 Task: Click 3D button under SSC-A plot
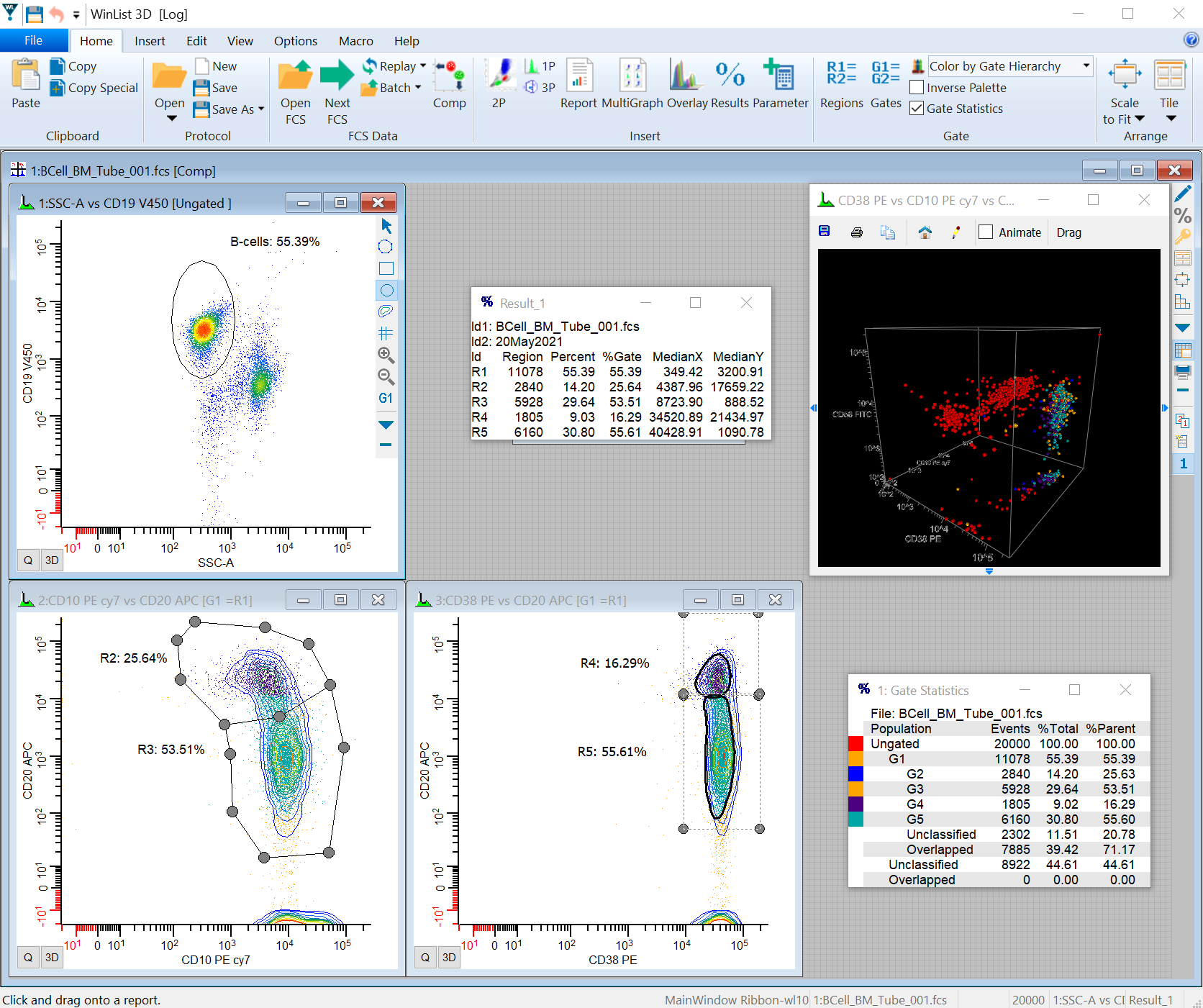[x=52, y=560]
